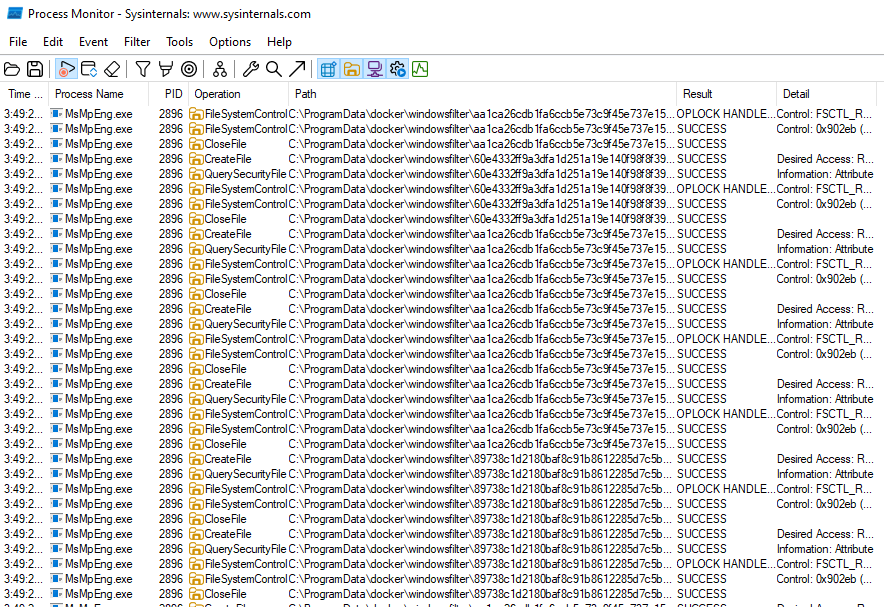Click the folder icon on the 60e4332 CreateFile row
884x607 pixels.
coord(196,159)
